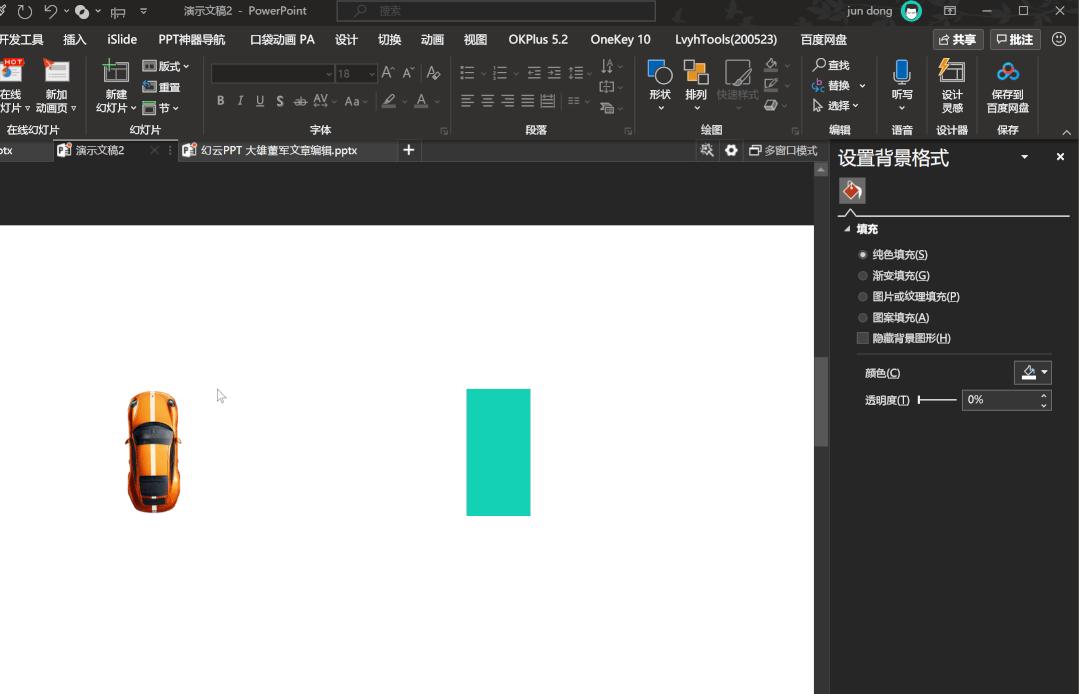The width and height of the screenshot is (1079, 694).
Task: Enable the 隐藏背景图形 checkbox
Action: tap(863, 338)
